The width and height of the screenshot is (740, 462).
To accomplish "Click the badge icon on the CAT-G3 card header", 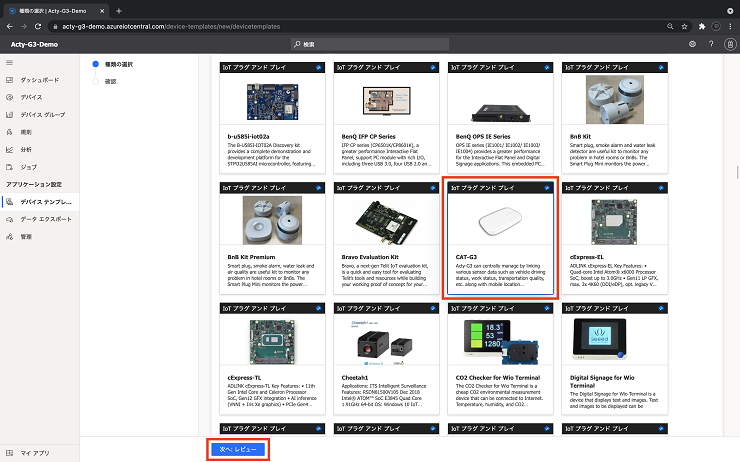I will [547, 188].
